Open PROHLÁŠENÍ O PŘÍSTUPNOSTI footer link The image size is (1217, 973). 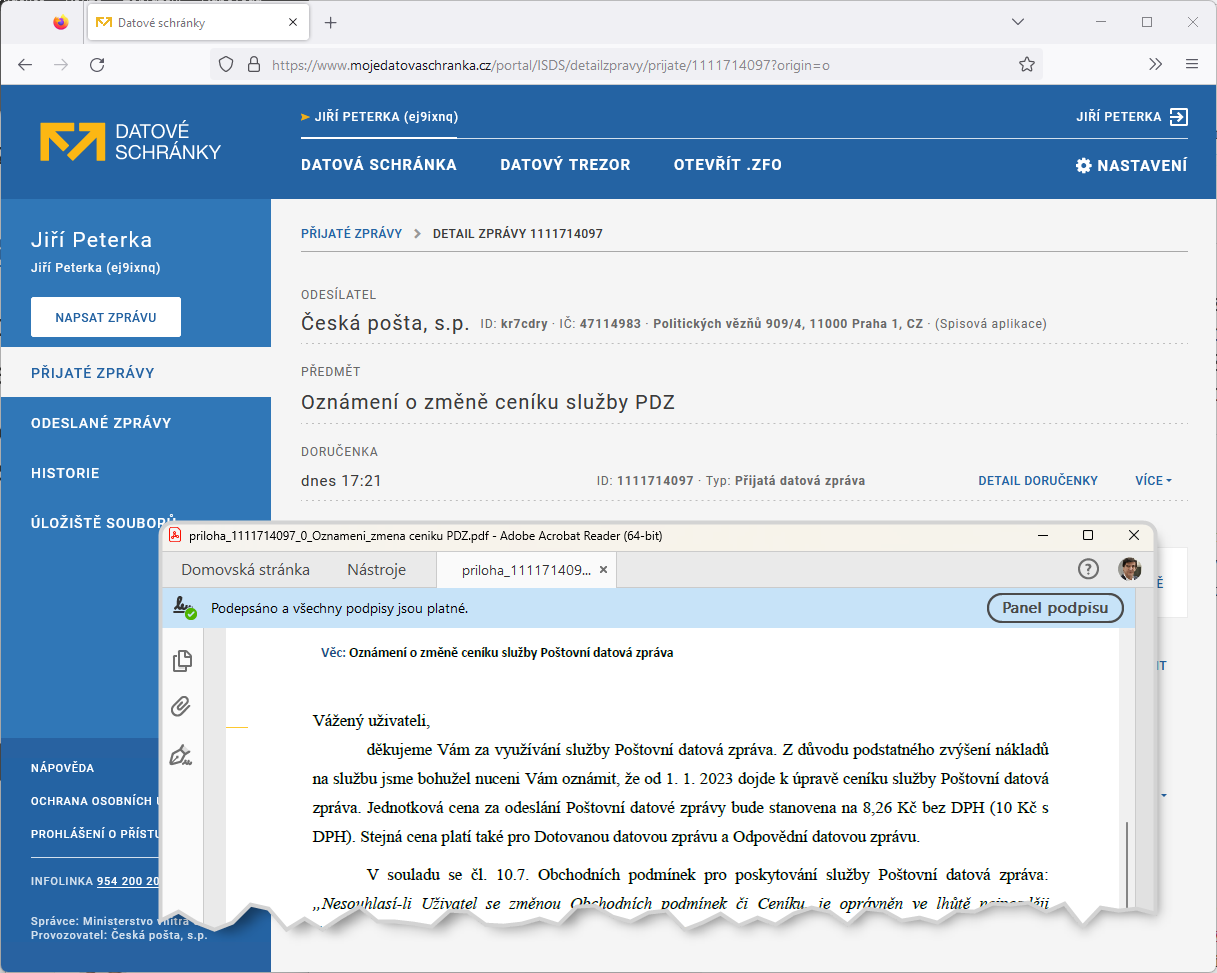[95, 833]
